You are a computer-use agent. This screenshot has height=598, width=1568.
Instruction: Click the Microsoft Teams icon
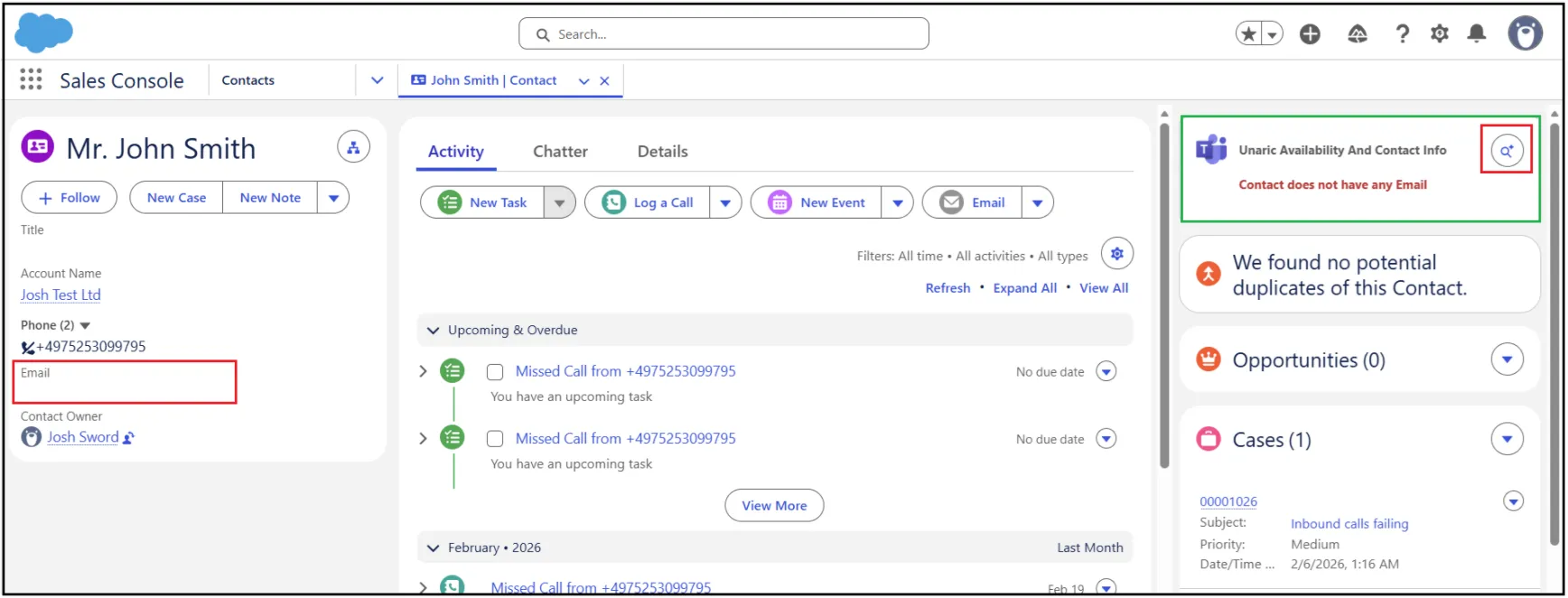click(1211, 149)
